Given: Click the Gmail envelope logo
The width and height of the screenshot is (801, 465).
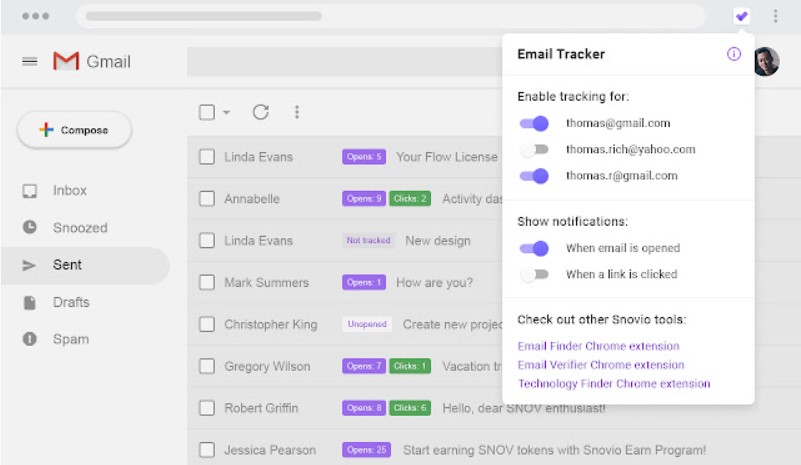Looking at the screenshot, I should 66,61.
